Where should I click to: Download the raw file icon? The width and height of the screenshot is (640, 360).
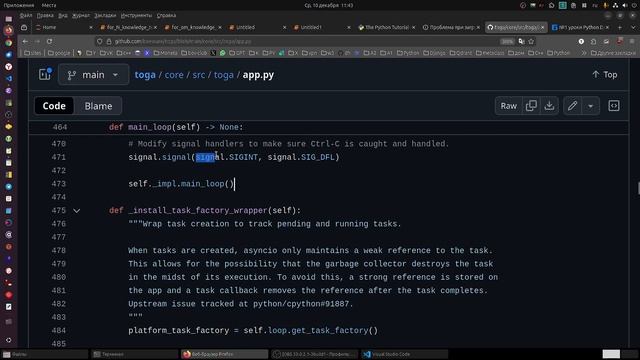[x=549, y=106]
